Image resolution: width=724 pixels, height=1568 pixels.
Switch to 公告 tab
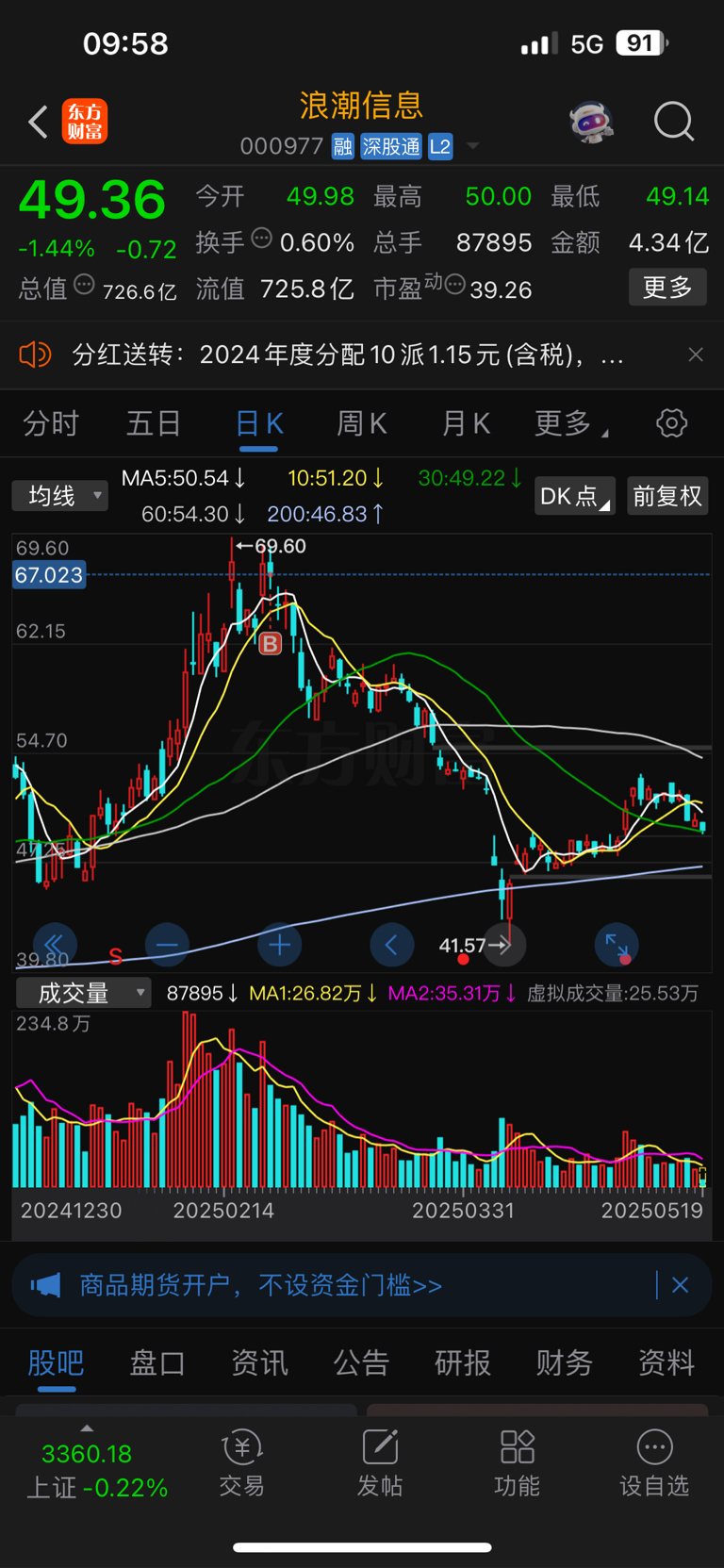(x=361, y=1362)
